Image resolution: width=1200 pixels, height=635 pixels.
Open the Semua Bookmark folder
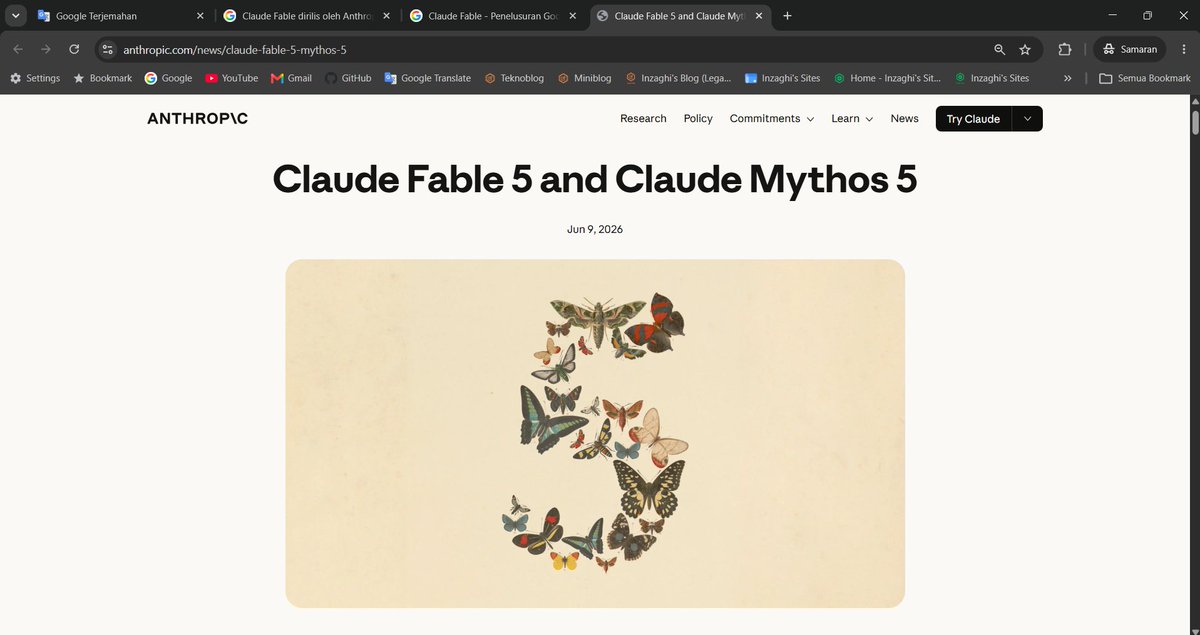1144,78
